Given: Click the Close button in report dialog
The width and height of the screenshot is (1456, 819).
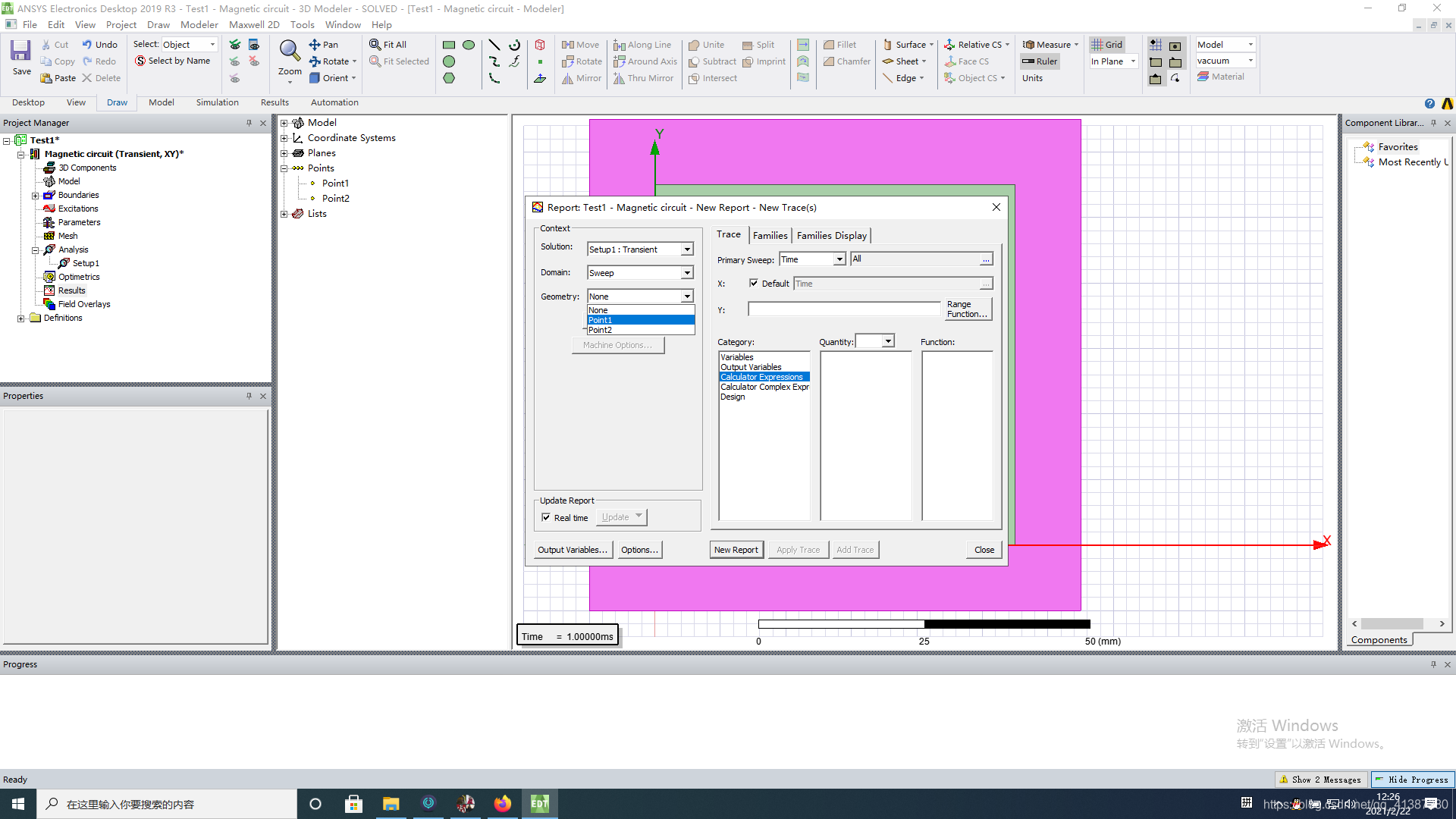Looking at the screenshot, I should 984,550.
